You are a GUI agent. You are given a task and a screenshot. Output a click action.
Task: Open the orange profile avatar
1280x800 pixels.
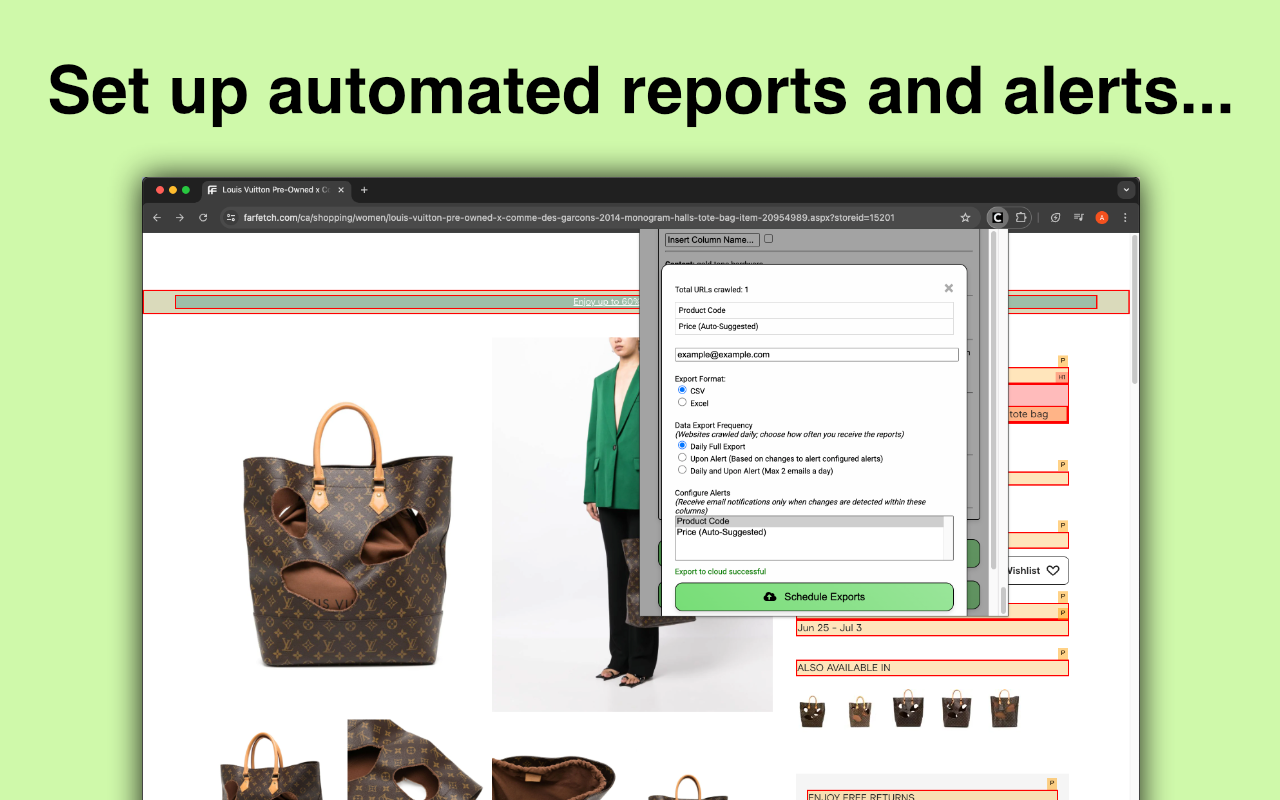click(1102, 217)
